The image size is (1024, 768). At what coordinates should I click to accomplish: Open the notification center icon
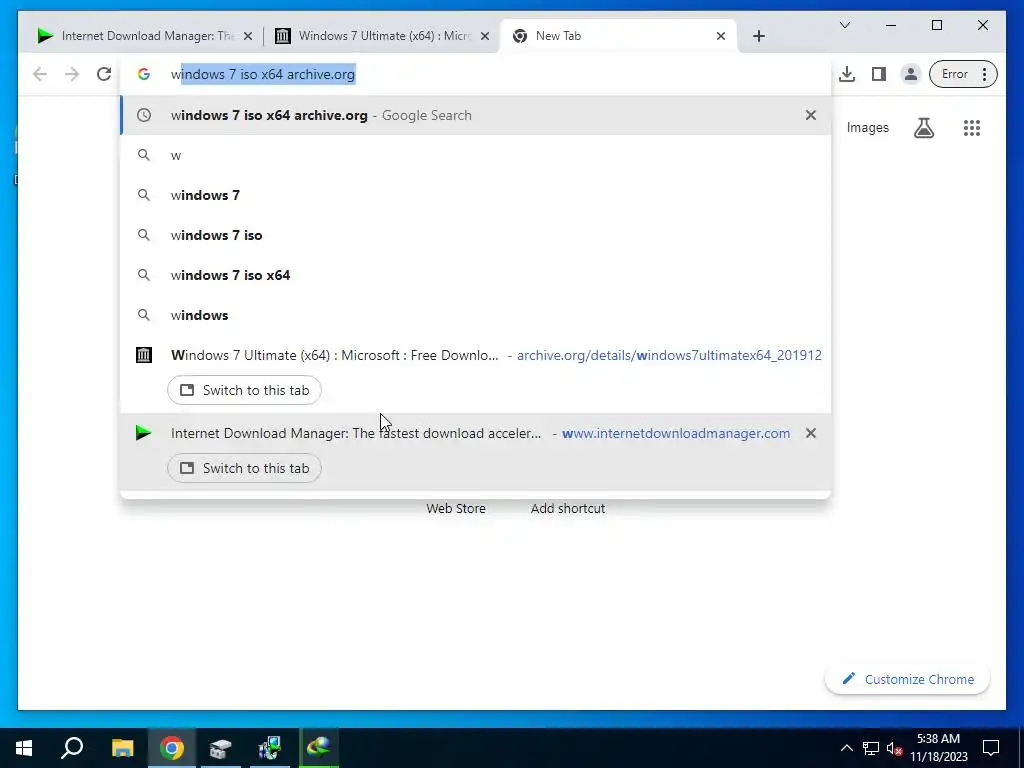tap(991, 748)
